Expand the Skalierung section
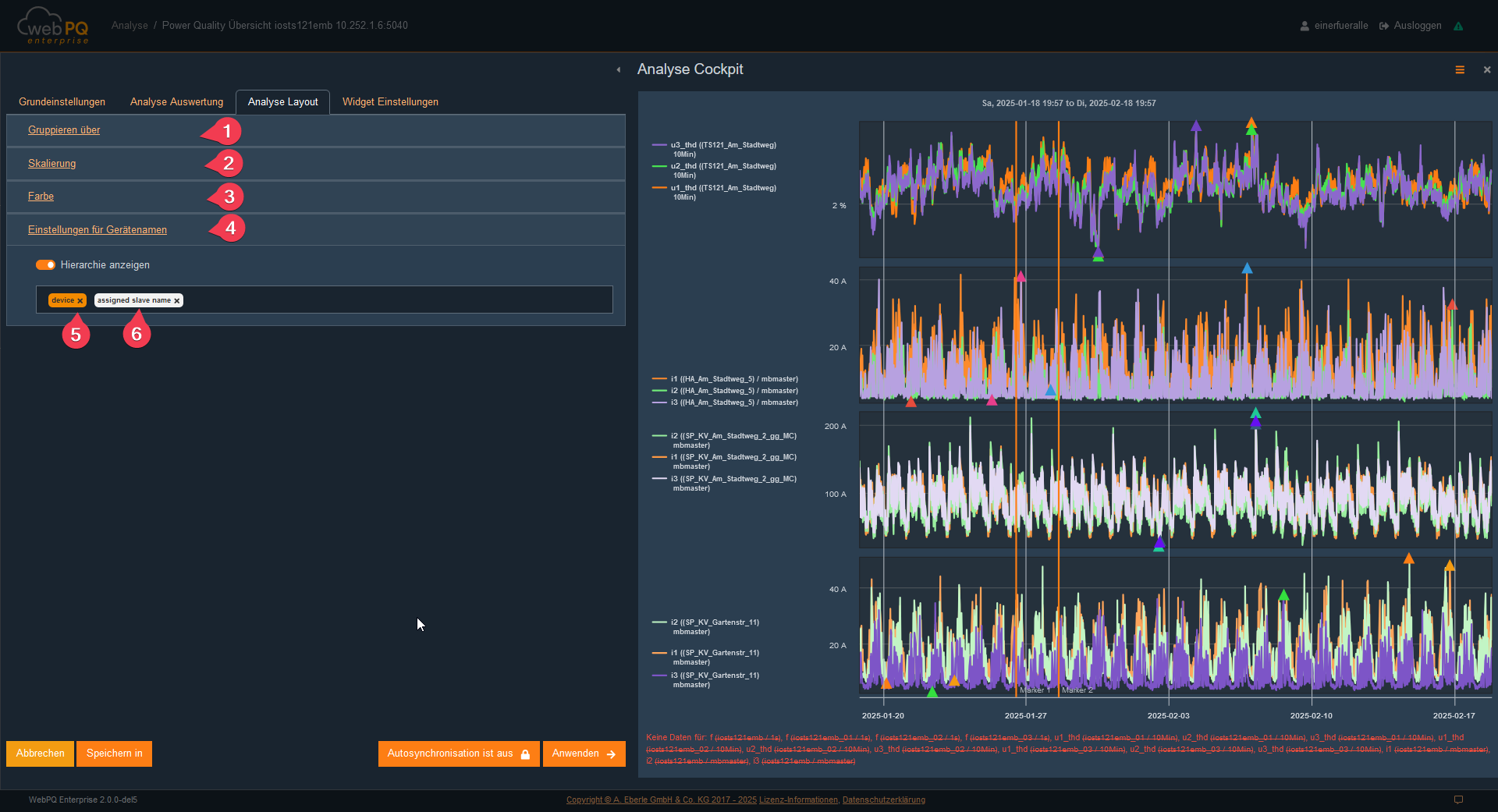The height and width of the screenshot is (812, 1498). [51, 164]
